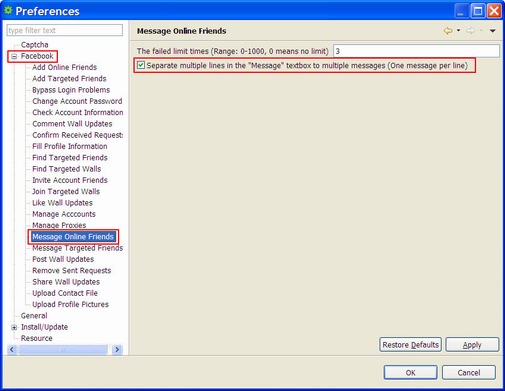The height and width of the screenshot is (391, 505).
Task: Close the Preferences window
Action: (494, 11)
